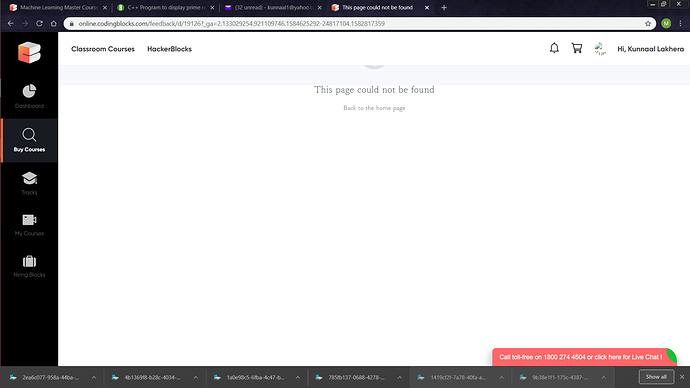This screenshot has height=388, width=690.
Task: Go to the browser home page
Action: [x=54, y=23]
